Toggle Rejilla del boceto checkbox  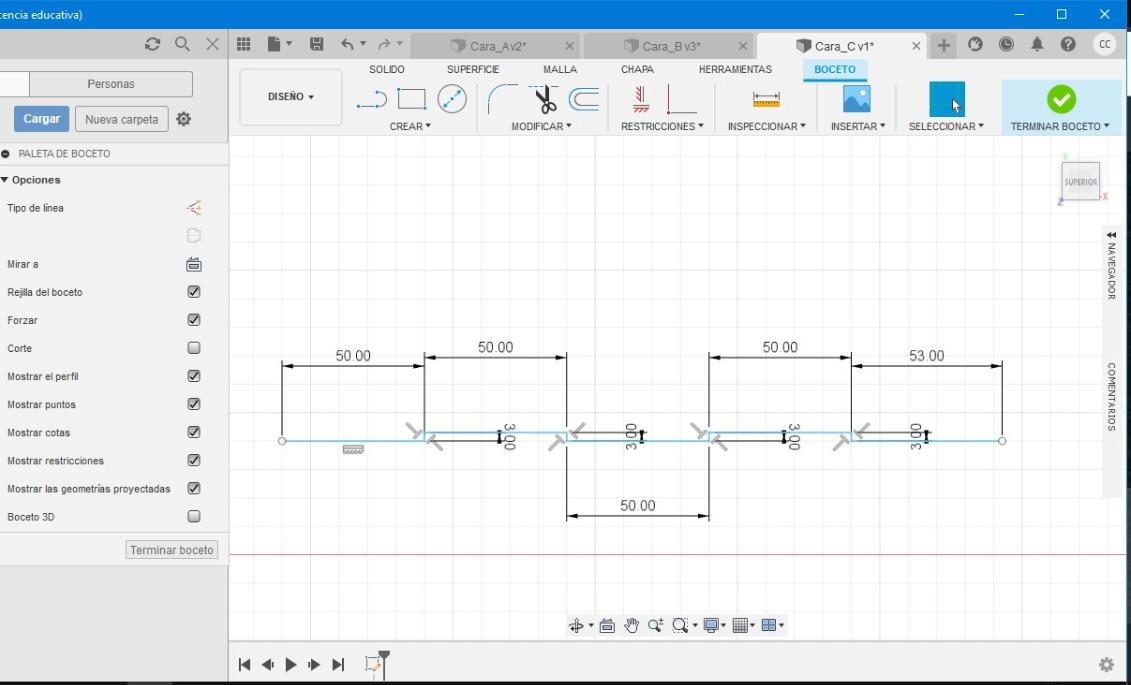pos(193,292)
